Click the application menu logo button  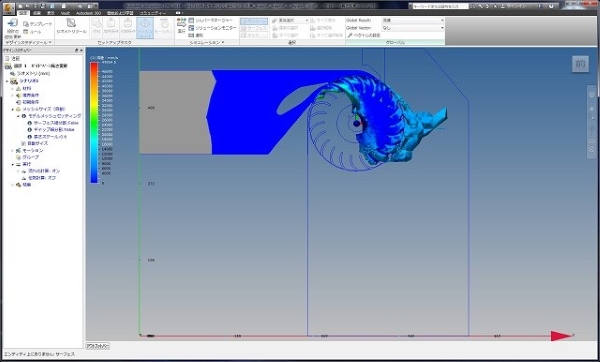pyautogui.click(x=9, y=8)
